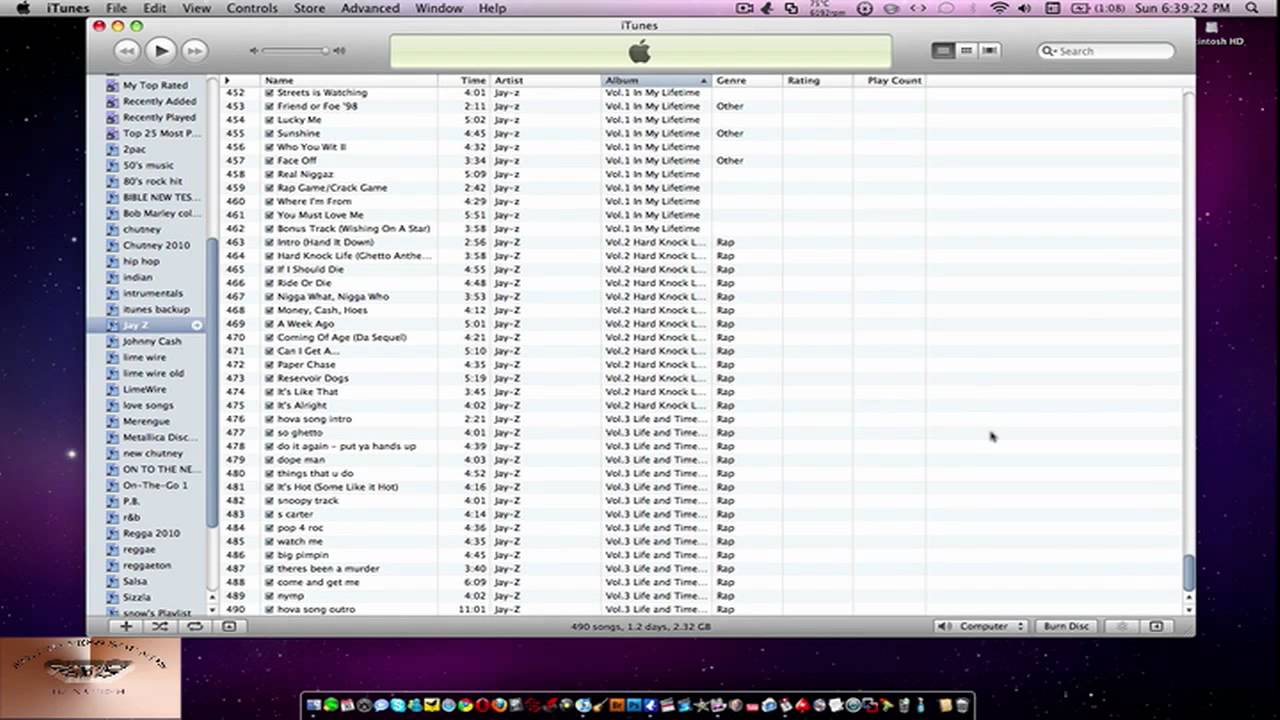Click the Add playlist plus button
Image resolution: width=1280 pixels, height=720 pixels.
pos(126,626)
